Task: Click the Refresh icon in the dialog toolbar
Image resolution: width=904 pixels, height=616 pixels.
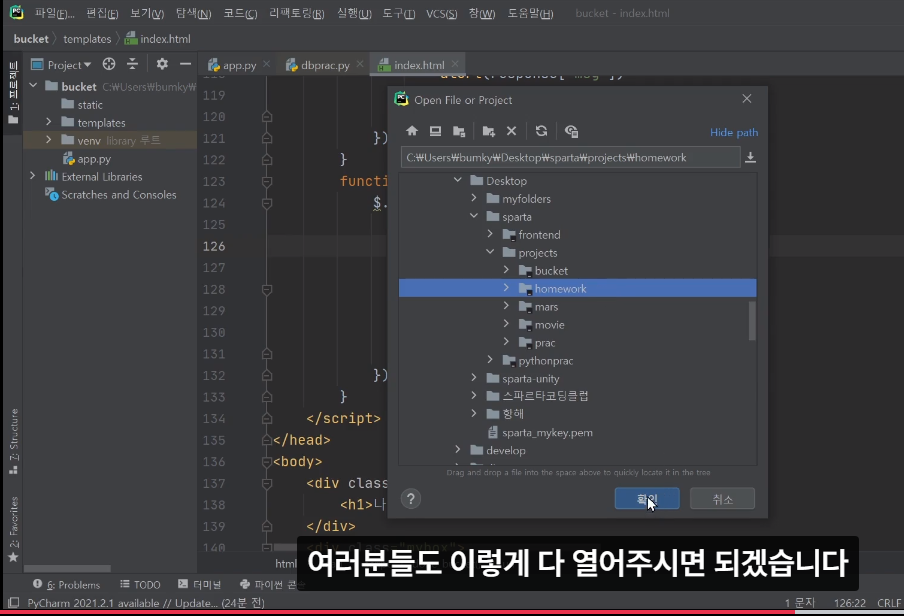Action: pos(541,131)
